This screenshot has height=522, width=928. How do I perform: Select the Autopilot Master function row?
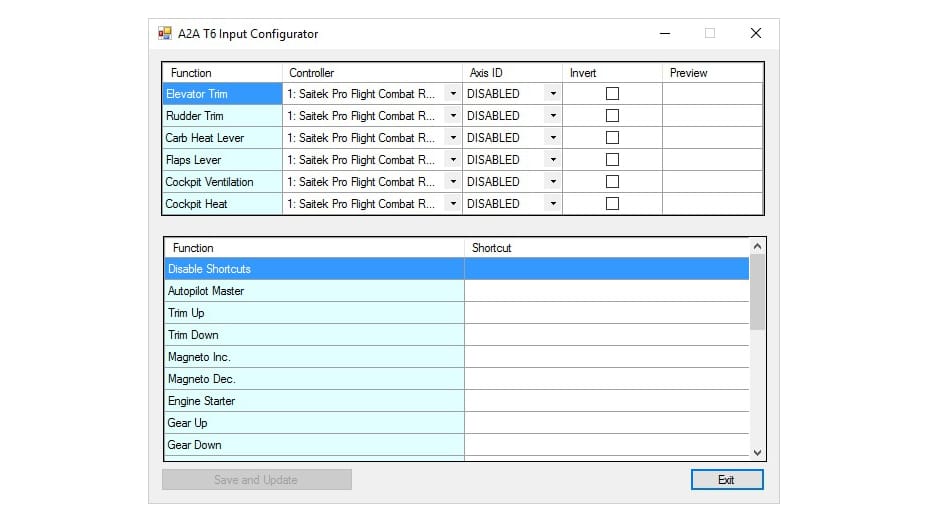coord(314,291)
